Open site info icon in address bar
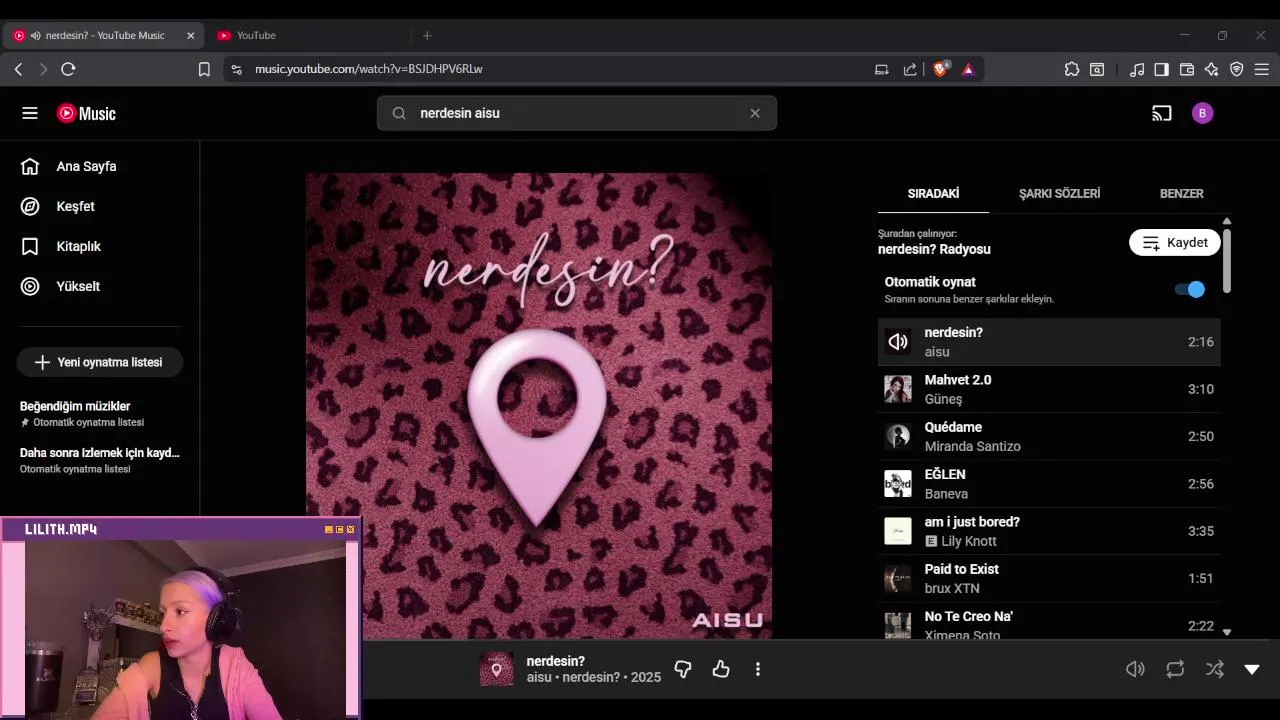This screenshot has height=720, width=1280. point(237,69)
